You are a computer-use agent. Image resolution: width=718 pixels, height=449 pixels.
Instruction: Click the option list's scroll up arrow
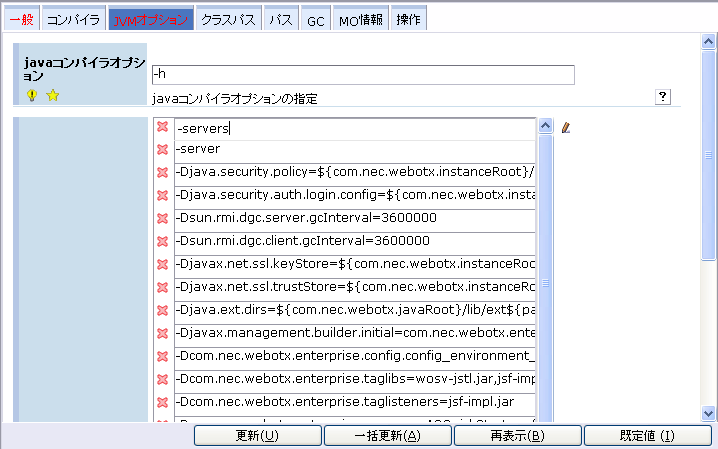coord(546,127)
